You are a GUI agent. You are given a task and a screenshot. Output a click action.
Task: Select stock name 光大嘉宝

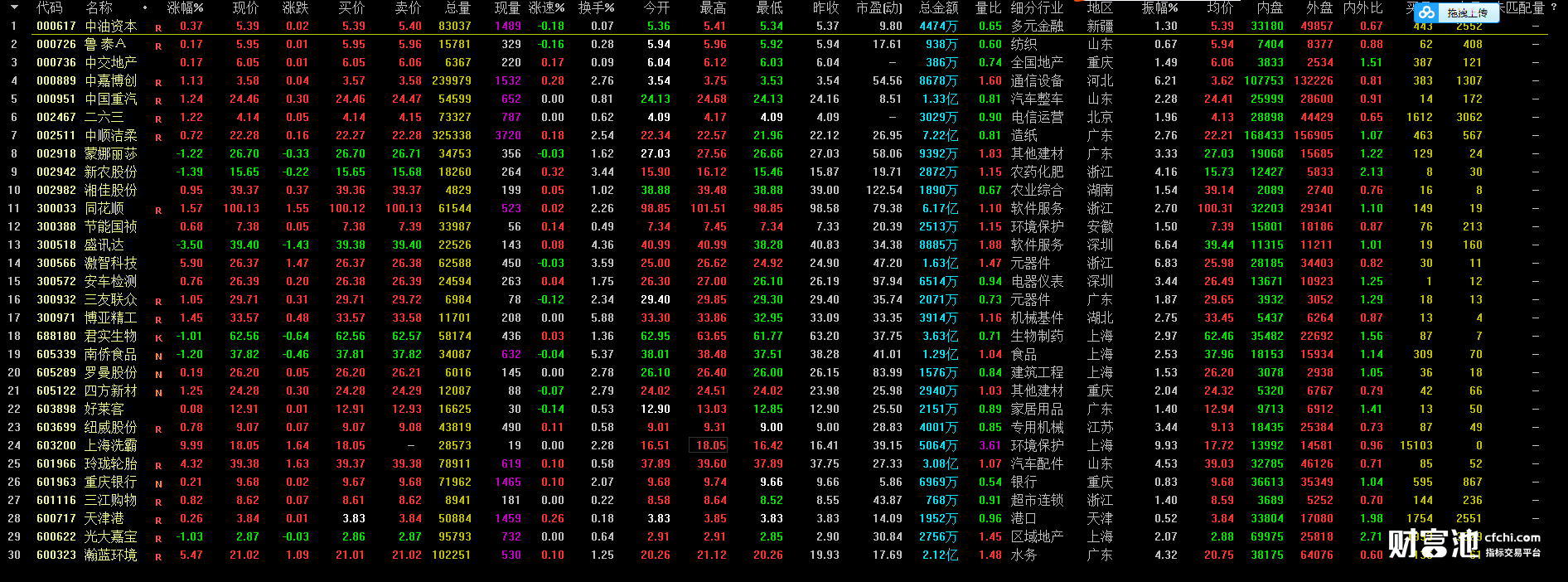[x=111, y=536]
